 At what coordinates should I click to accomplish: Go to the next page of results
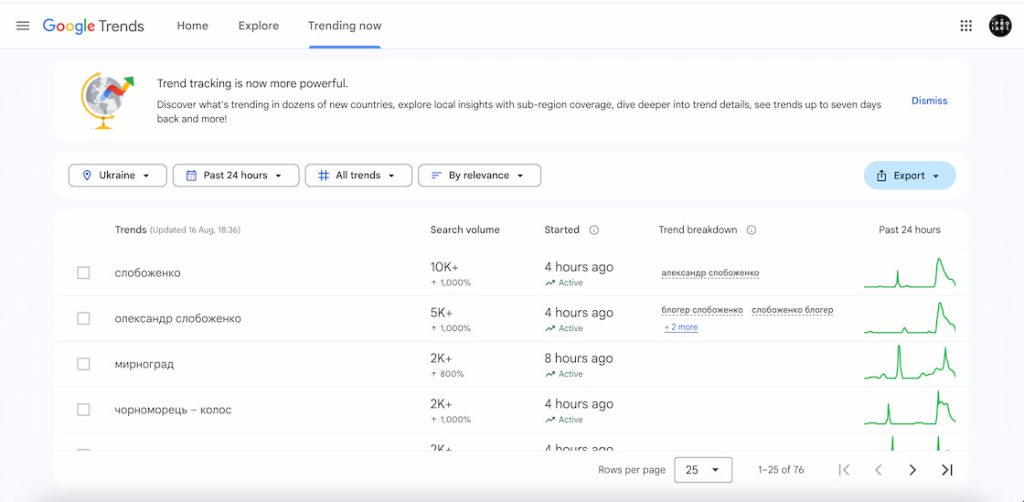[x=912, y=470]
